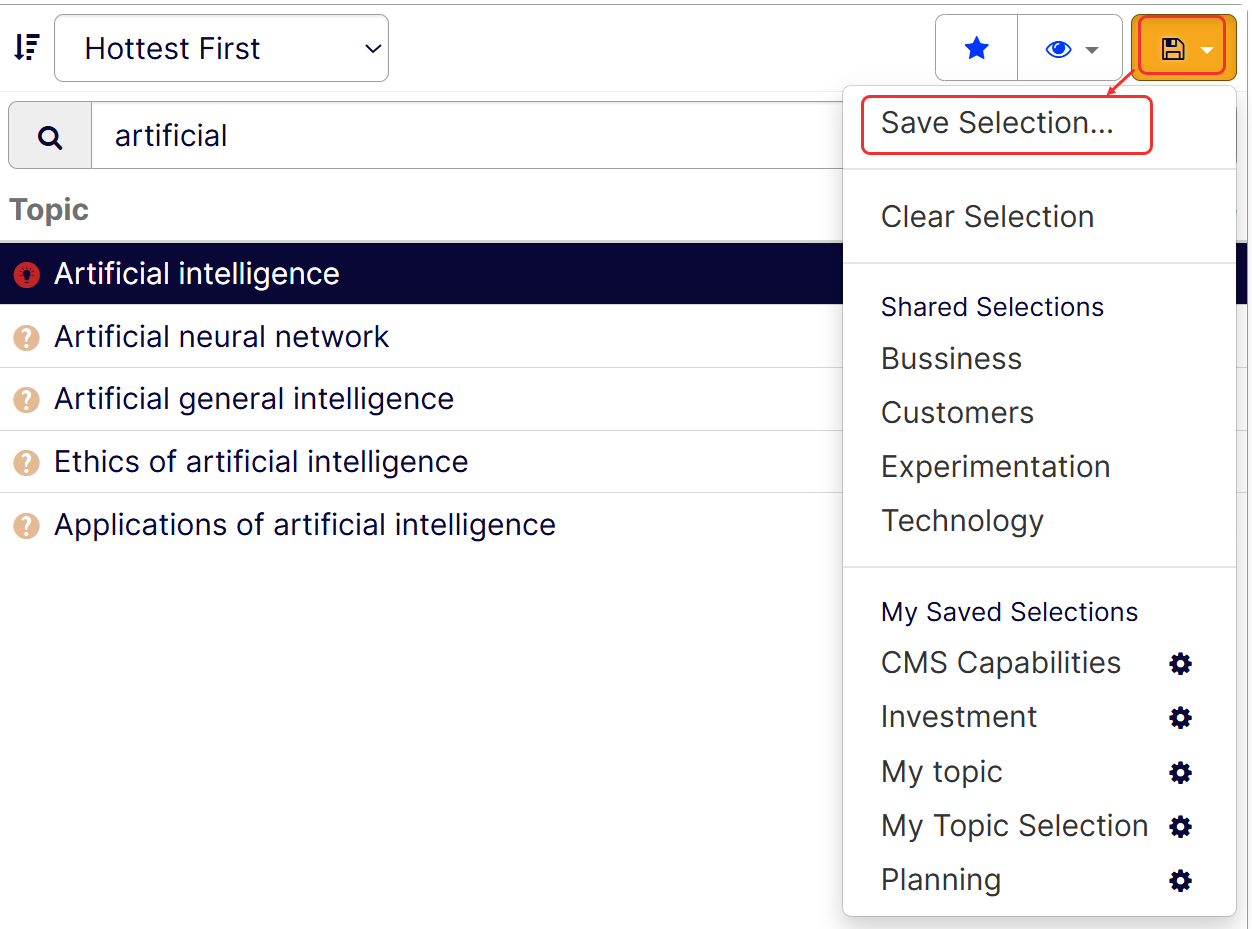Click the blue star favorites icon
This screenshot has height=929, width=1252.
point(977,48)
